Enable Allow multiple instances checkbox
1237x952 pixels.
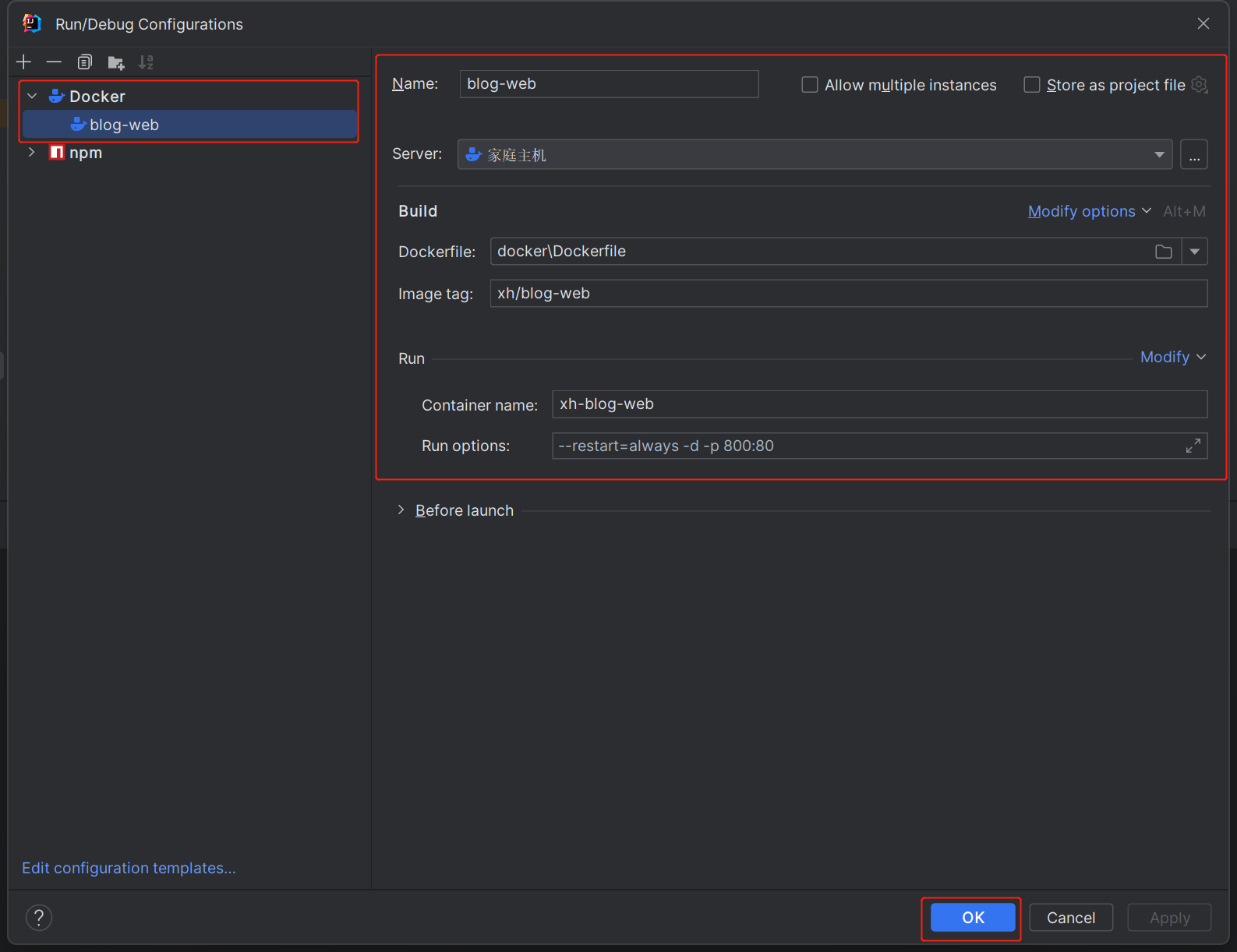(x=810, y=85)
